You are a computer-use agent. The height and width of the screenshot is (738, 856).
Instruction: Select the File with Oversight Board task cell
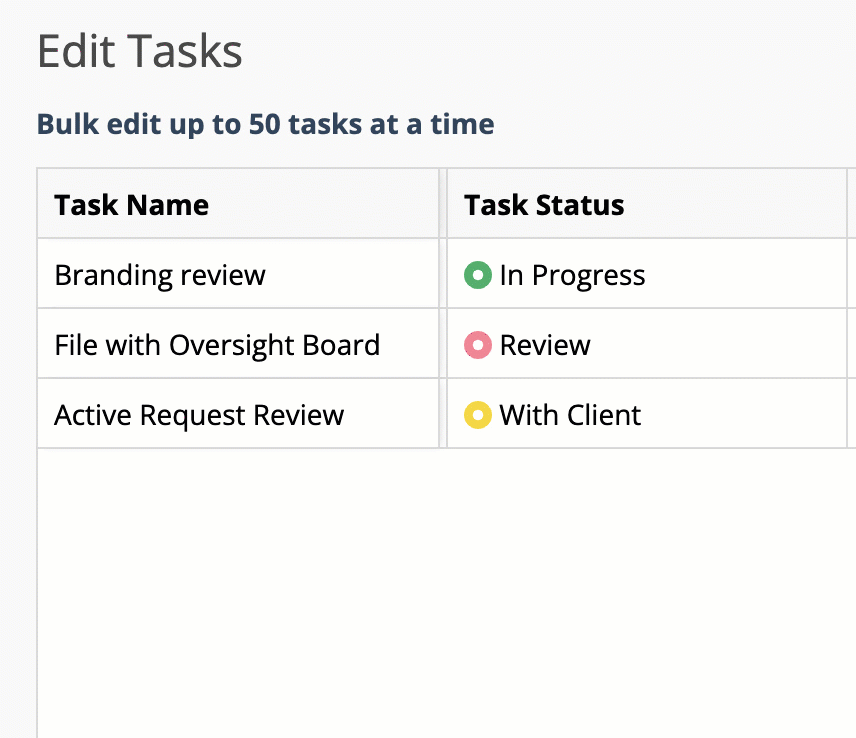[x=217, y=344]
